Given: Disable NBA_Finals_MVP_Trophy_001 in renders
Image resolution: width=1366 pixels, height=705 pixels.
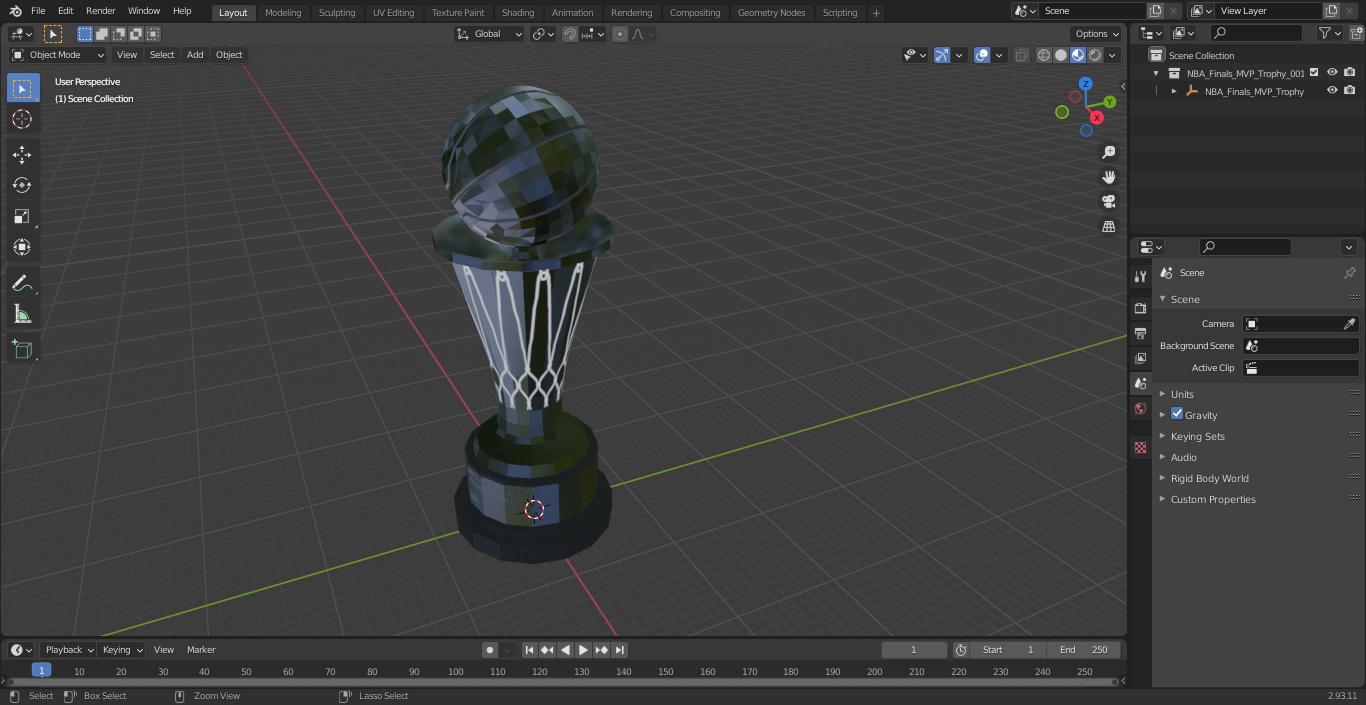Looking at the screenshot, I should point(1349,72).
